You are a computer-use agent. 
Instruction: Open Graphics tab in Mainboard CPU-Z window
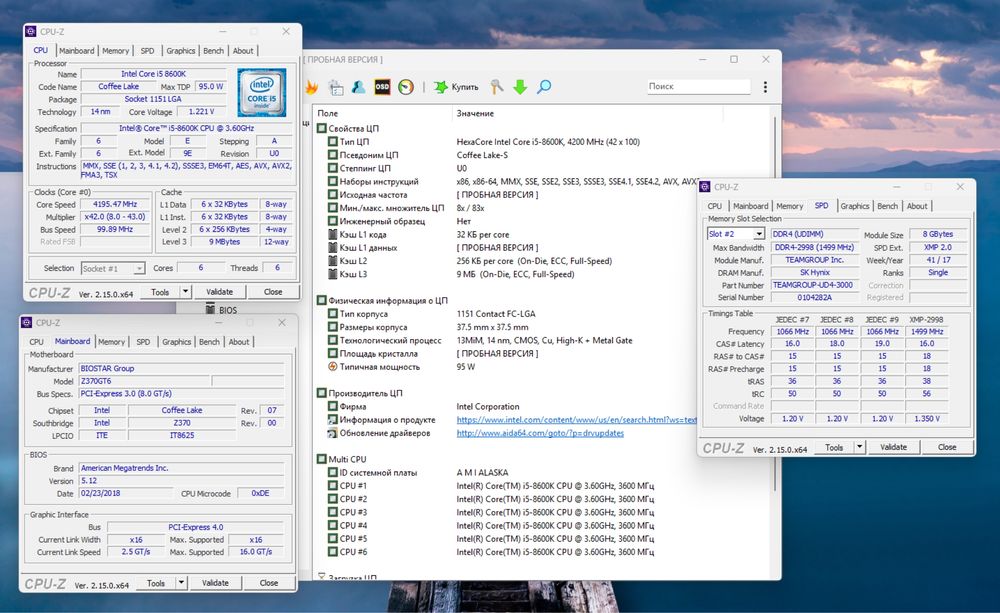pos(176,342)
